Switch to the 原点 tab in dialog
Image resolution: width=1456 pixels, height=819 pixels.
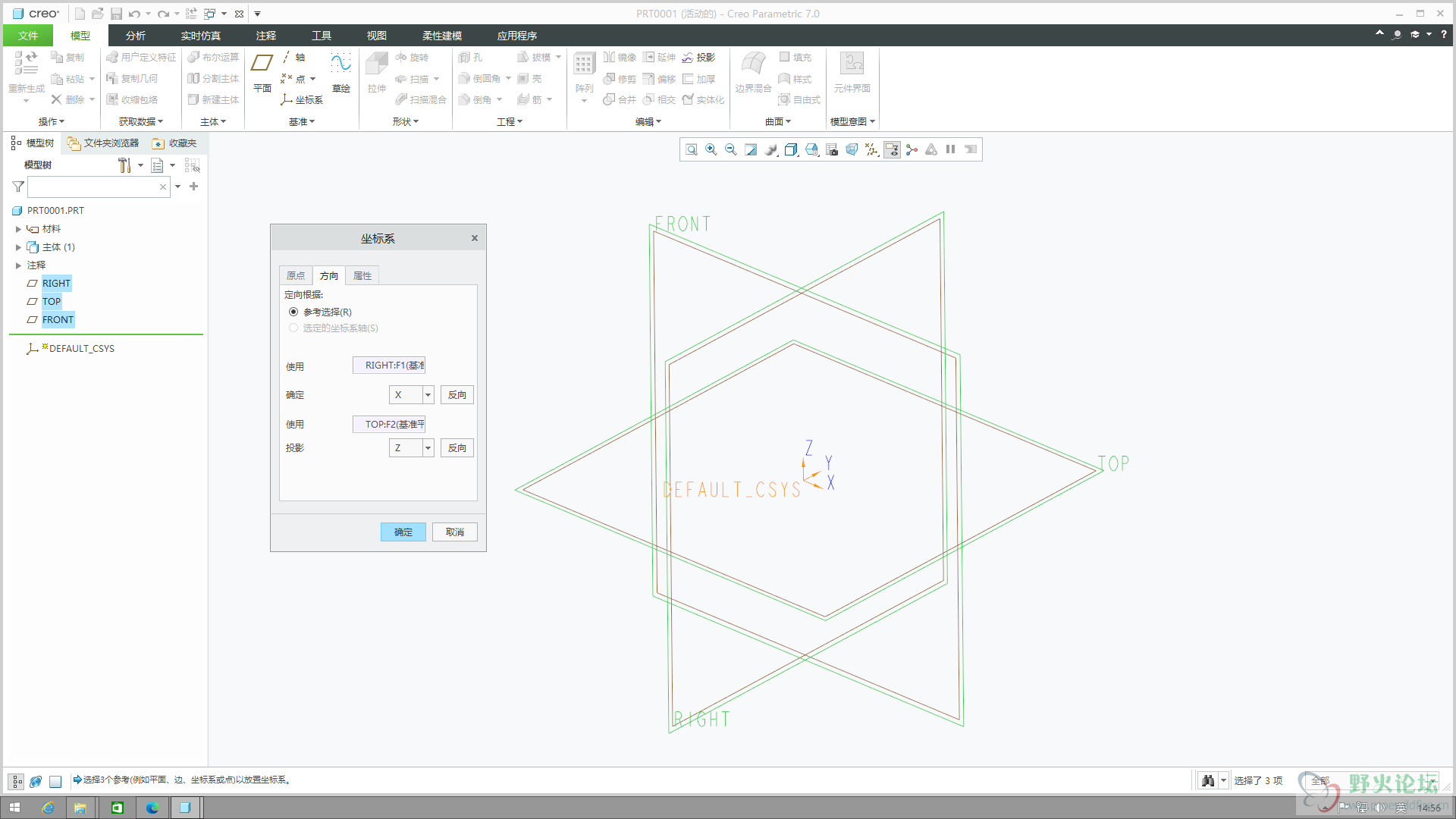(x=296, y=275)
